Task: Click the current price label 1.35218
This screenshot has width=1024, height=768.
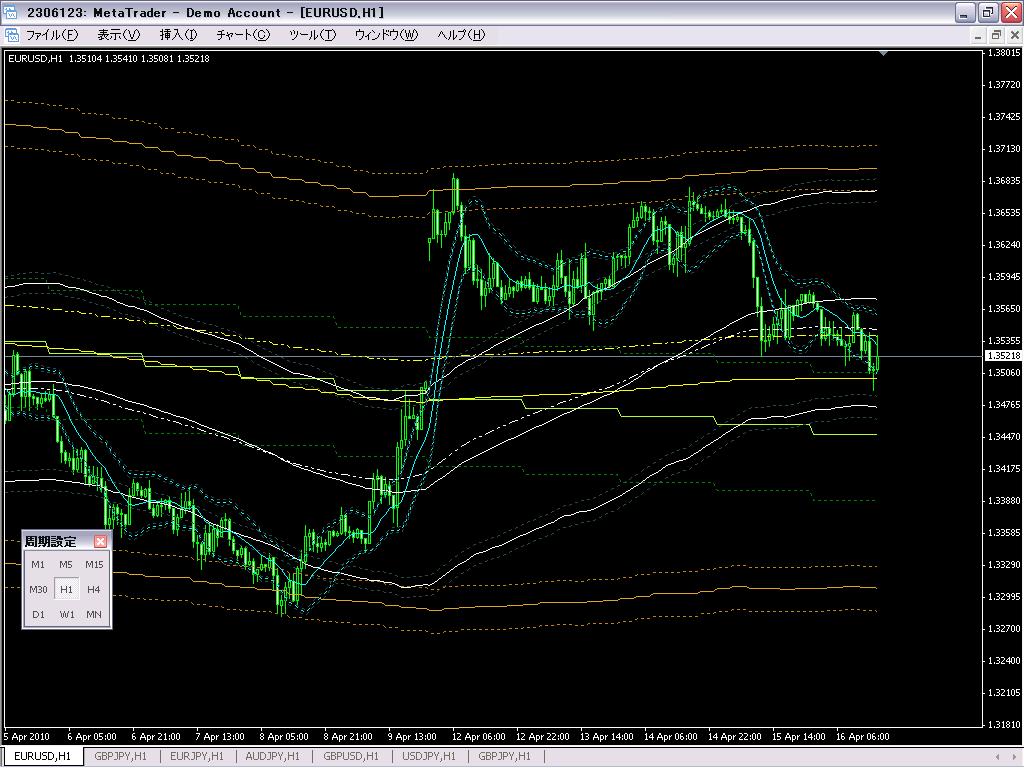Action: click(x=1003, y=356)
